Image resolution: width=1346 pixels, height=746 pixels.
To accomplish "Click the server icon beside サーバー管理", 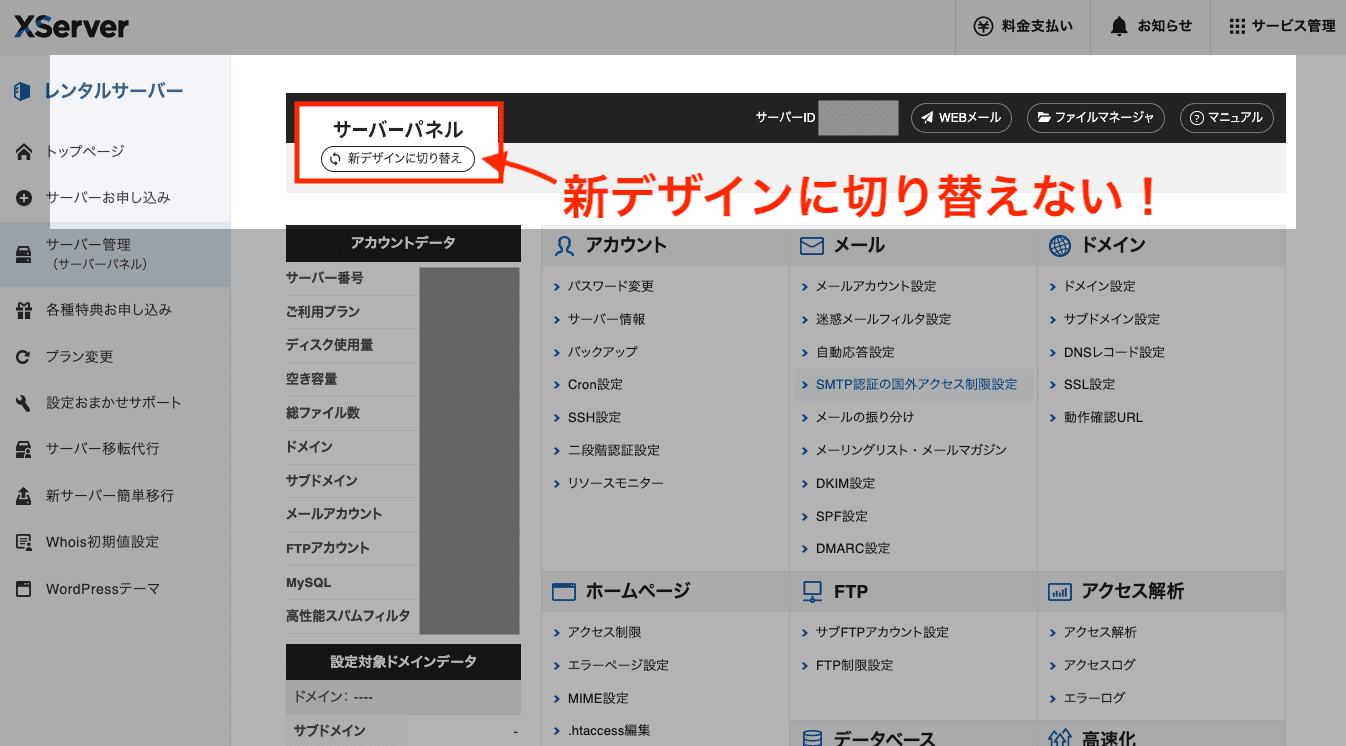I will point(24,254).
